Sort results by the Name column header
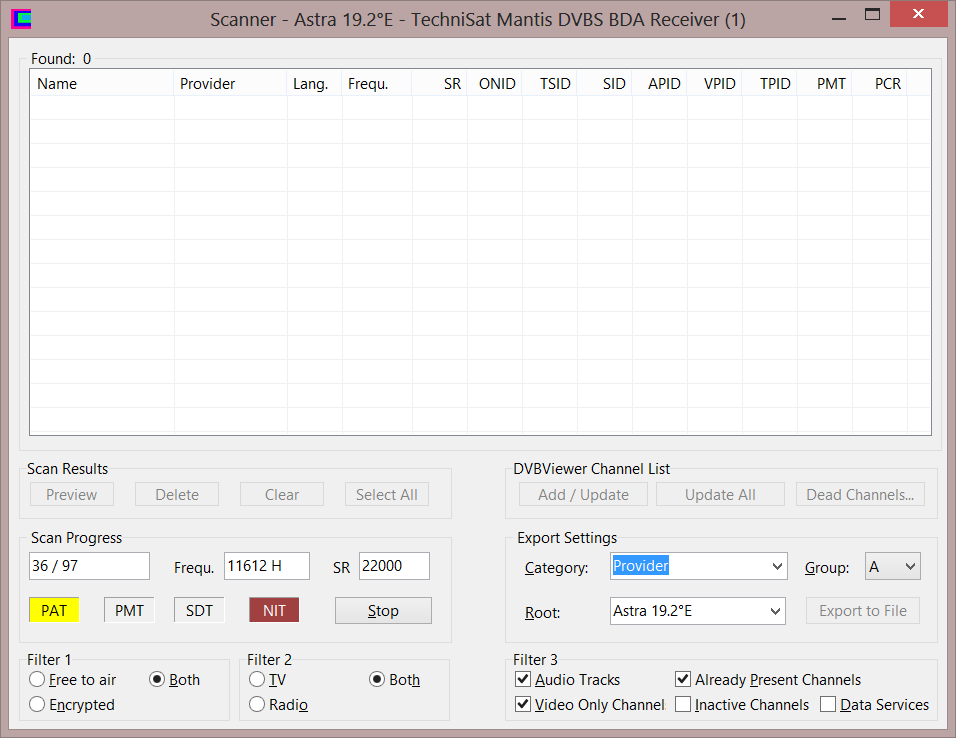 [x=100, y=84]
